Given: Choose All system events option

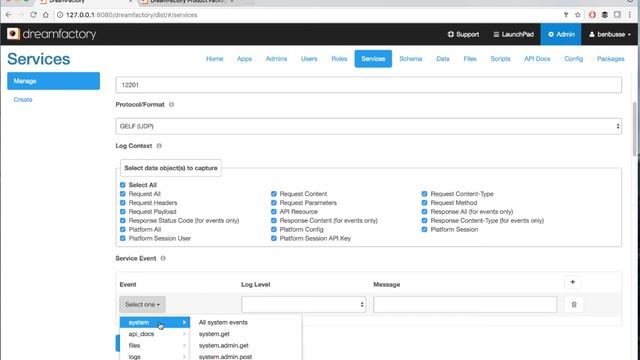Looking at the screenshot, I should [223, 322].
